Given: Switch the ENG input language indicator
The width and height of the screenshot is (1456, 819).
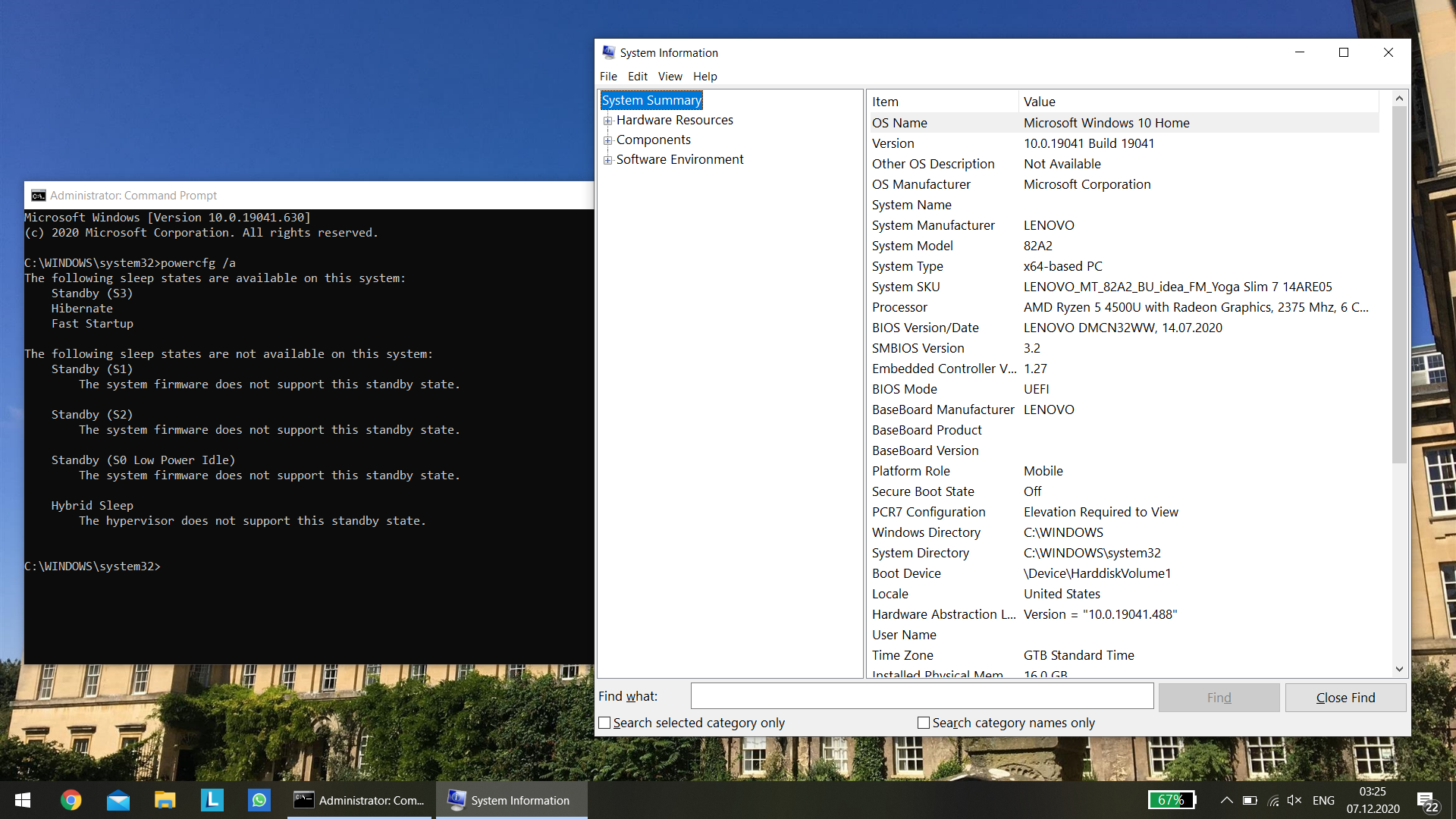Looking at the screenshot, I should click(1323, 800).
